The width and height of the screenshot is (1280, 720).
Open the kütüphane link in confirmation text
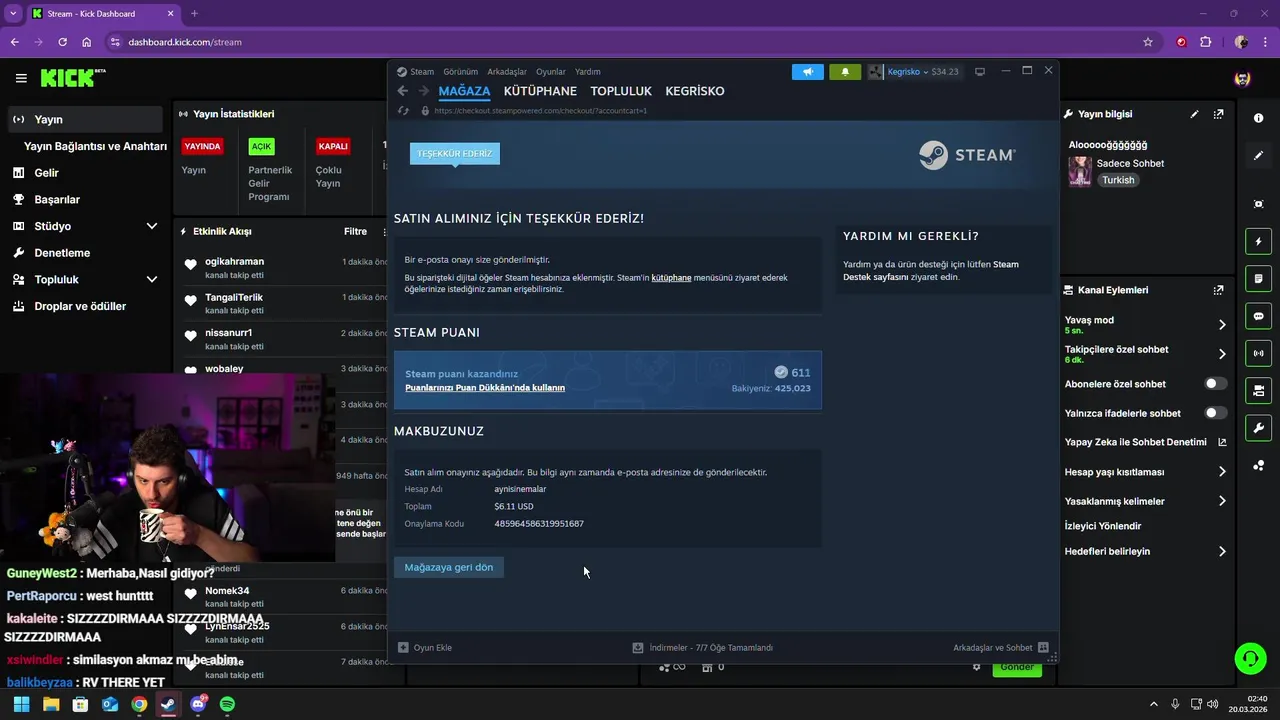pos(671,277)
